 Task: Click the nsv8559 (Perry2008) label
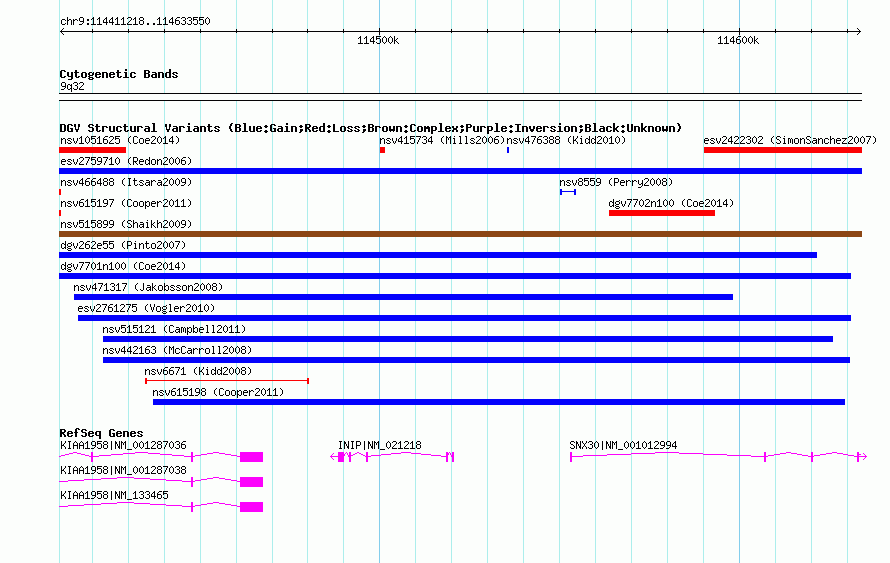pos(616,182)
